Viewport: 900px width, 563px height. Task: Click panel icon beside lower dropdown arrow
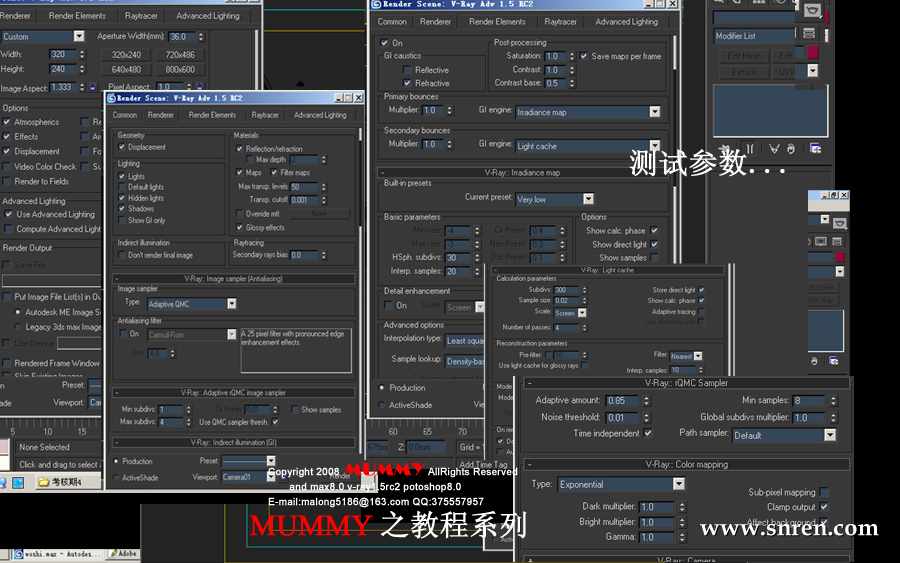click(x=840, y=223)
